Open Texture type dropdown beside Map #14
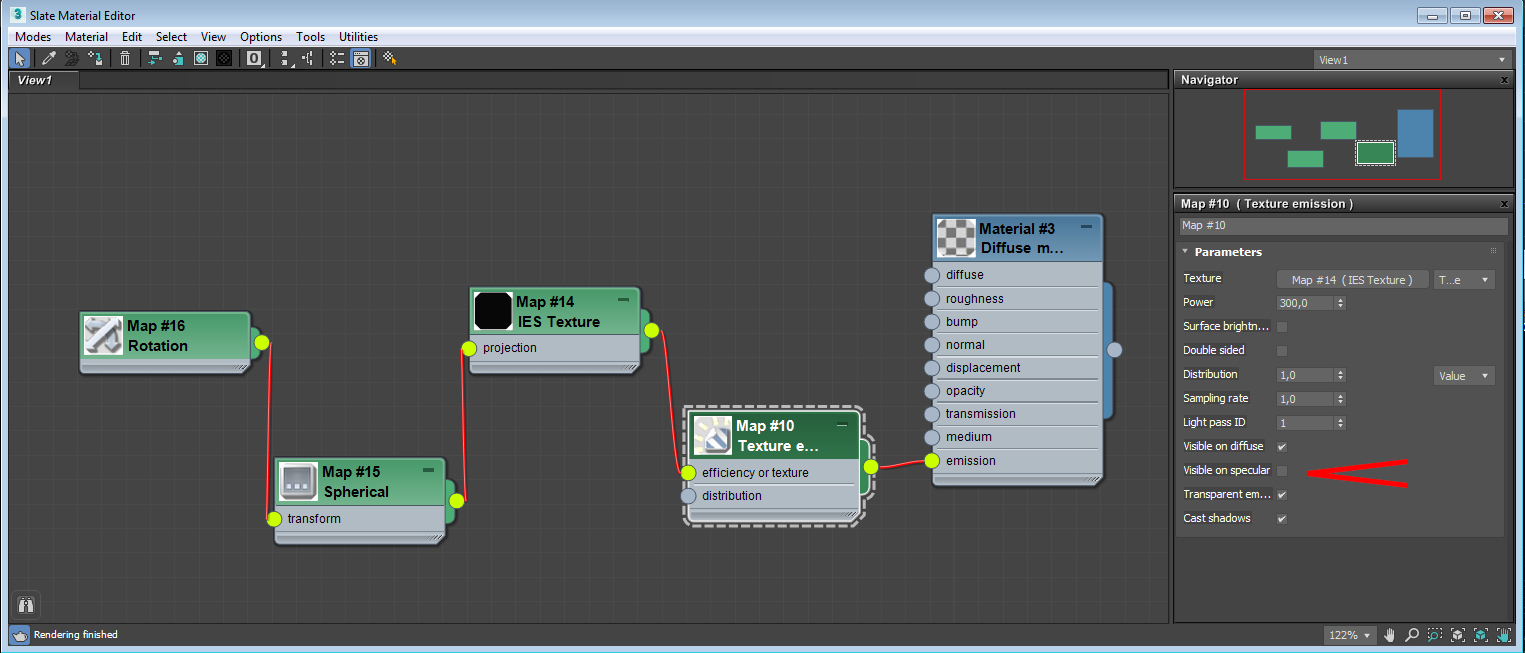 point(1464,280)
